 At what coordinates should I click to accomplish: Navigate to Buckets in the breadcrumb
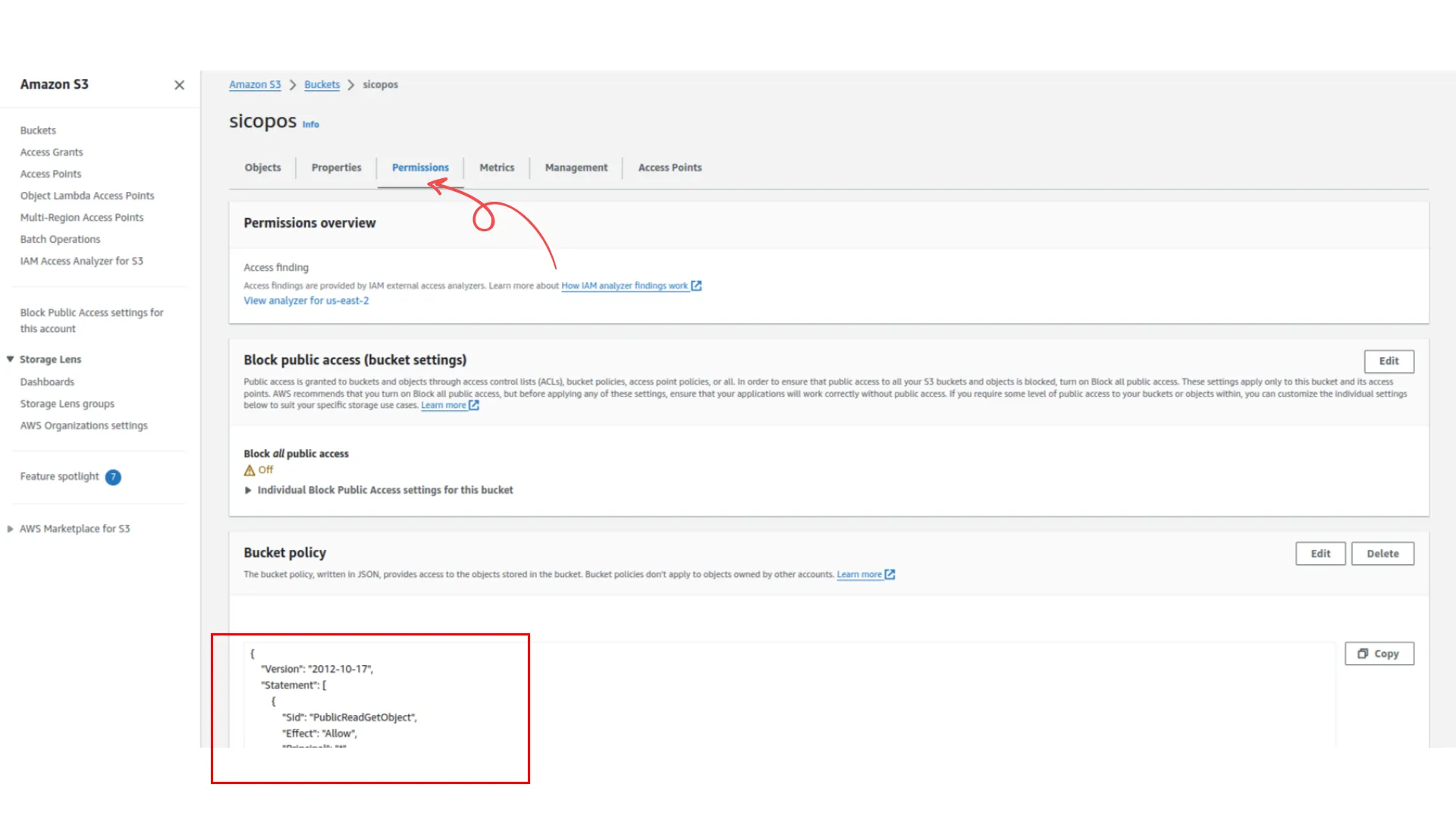point(322,85)
